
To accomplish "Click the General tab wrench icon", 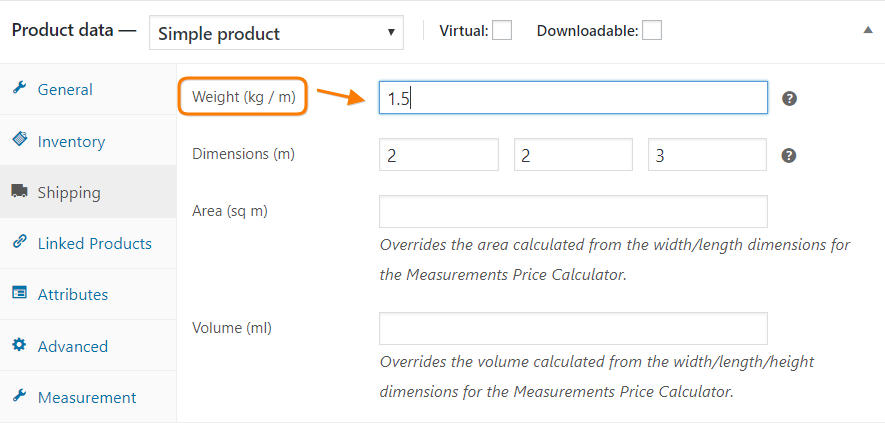I will (x=19, y=88).
